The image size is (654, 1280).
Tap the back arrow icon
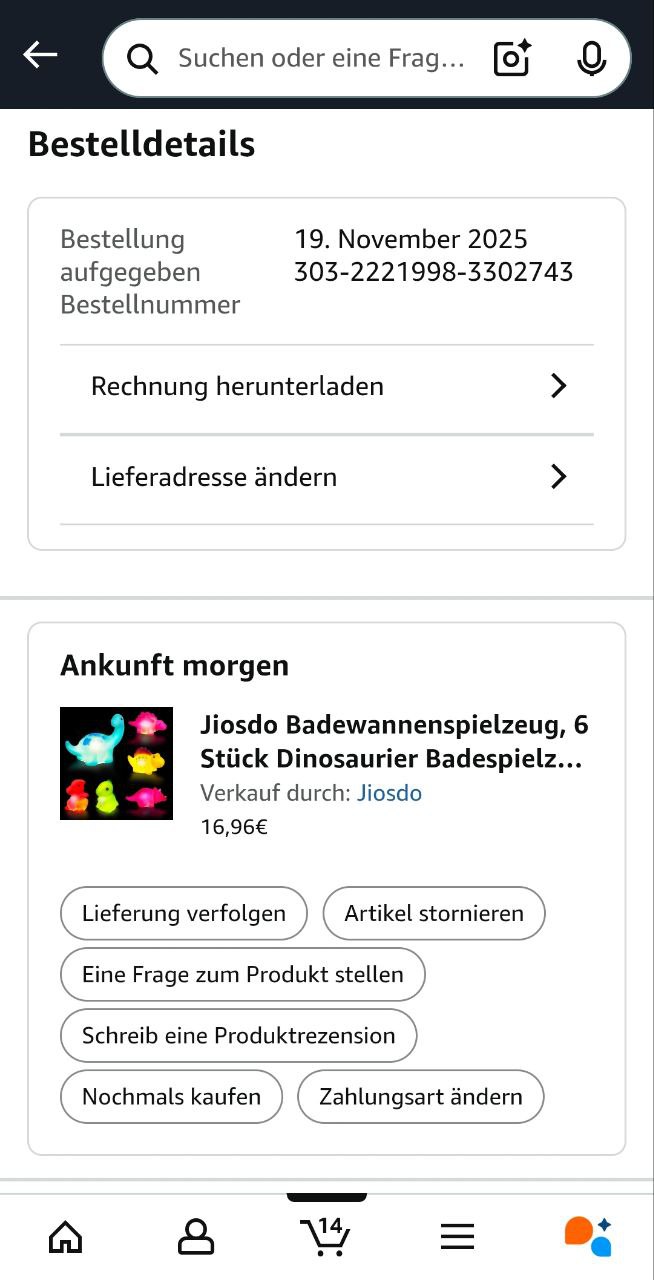point(40,56)
